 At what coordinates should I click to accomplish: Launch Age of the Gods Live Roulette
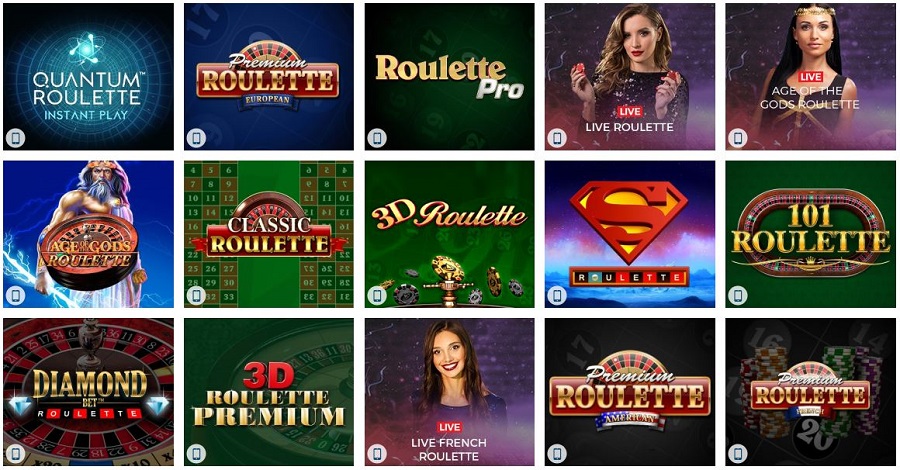pyautogui.click(x=810, y=77)
